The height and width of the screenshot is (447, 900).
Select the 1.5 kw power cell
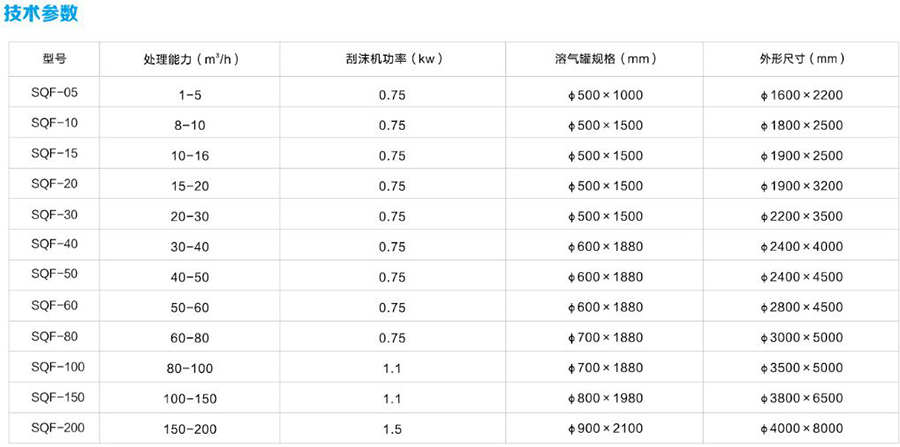(392, 429)
